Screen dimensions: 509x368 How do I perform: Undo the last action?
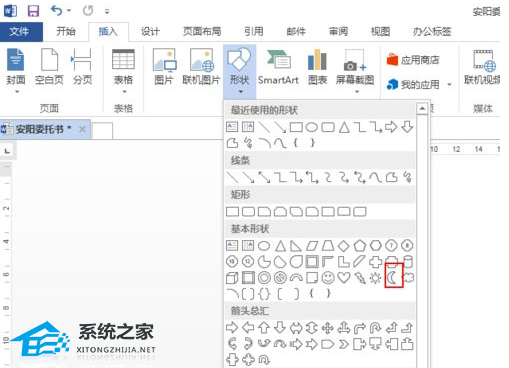click(x=56, y=11)
